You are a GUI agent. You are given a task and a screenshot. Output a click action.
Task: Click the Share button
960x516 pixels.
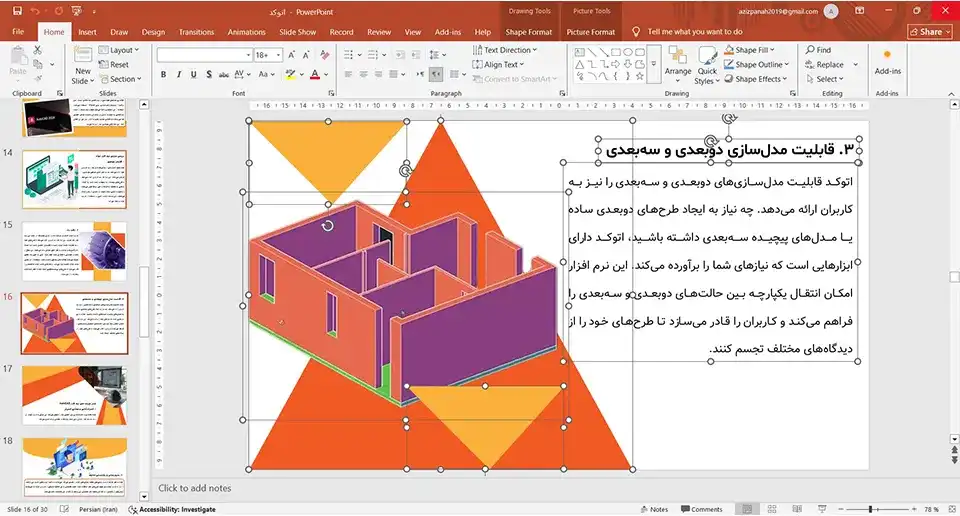(929, 32)
